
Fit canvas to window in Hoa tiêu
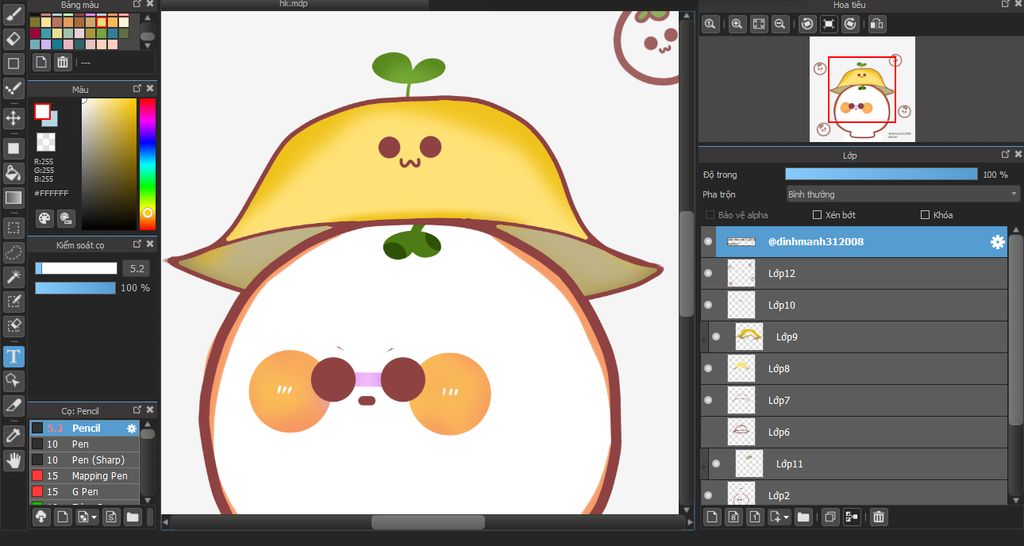758,24
